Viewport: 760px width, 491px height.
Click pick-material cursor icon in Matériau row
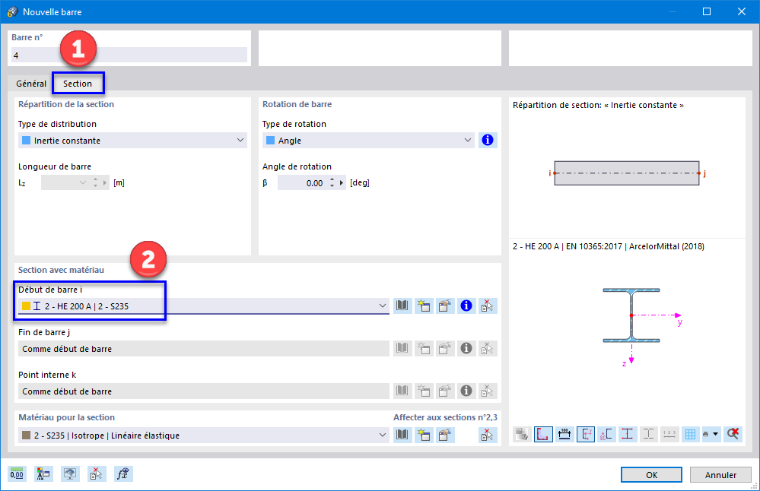pyautogui.click(x=488, y=435)
